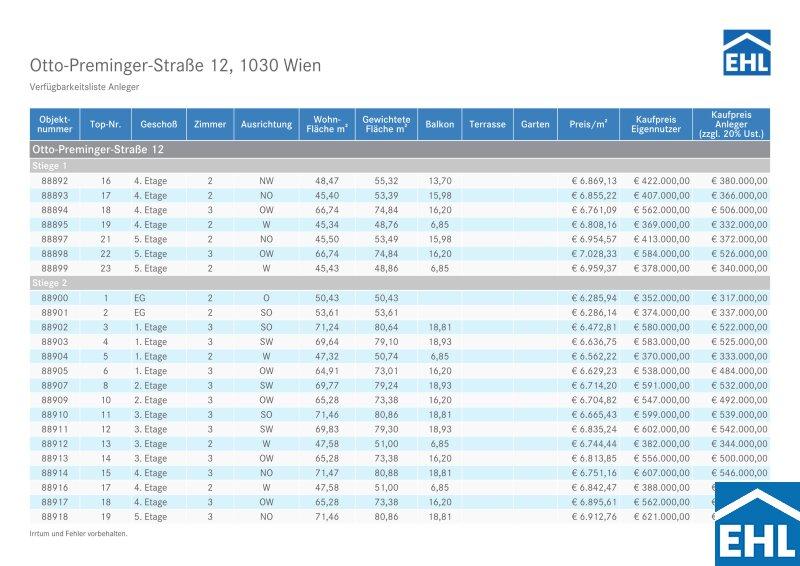Viewport: 800px width, 566px height.
Task: Click the Objektnummer column header
Action: click(55, 125)
